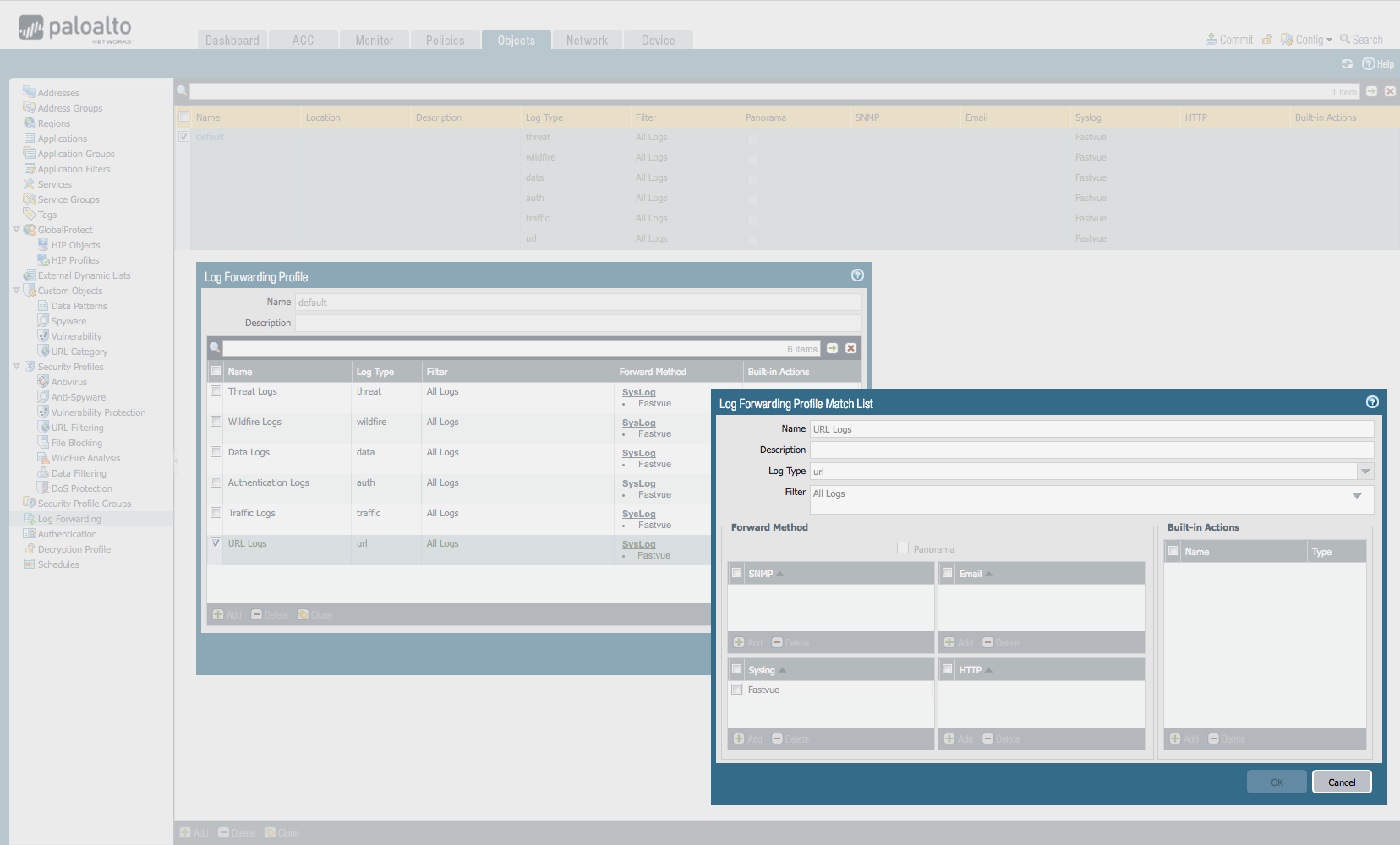Collapse the Security Profiles tree section
Image resolution: width=1400 pixels, height=845 pixels.
(x=16, y=366)
